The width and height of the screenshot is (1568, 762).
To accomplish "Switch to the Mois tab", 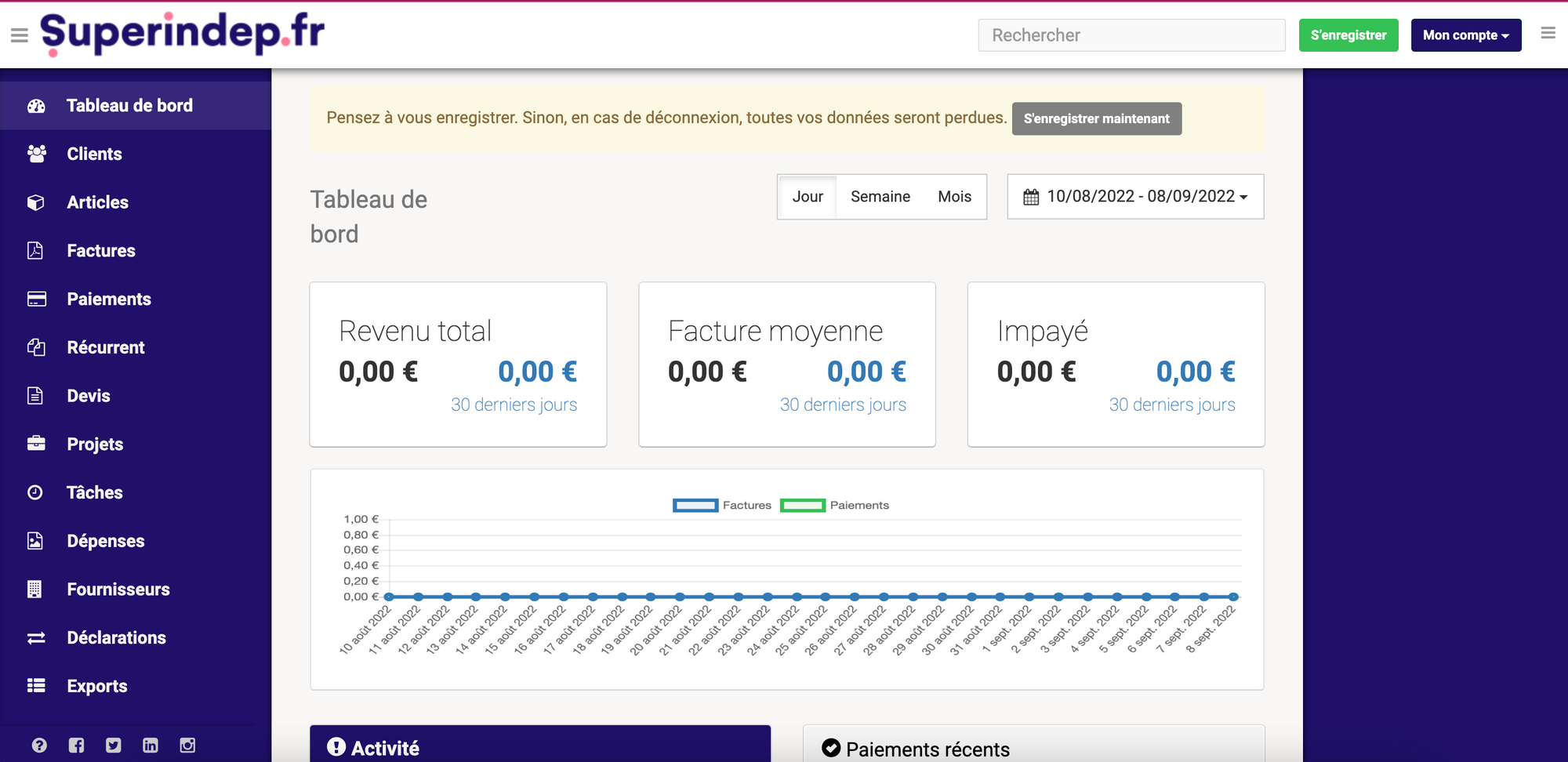I will 953,197.
